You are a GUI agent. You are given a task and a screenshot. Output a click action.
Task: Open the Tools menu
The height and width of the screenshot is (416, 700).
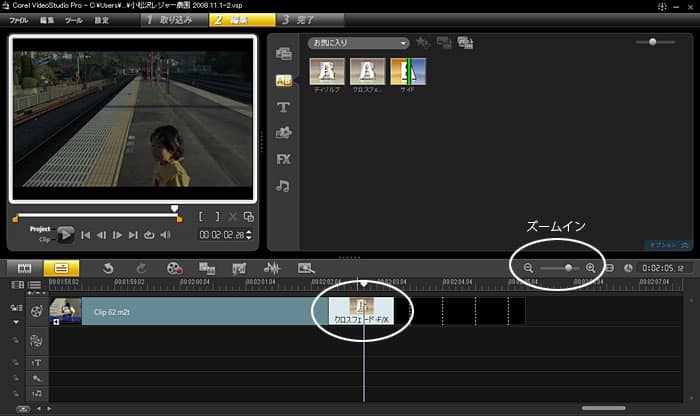[x=74, y=20]
